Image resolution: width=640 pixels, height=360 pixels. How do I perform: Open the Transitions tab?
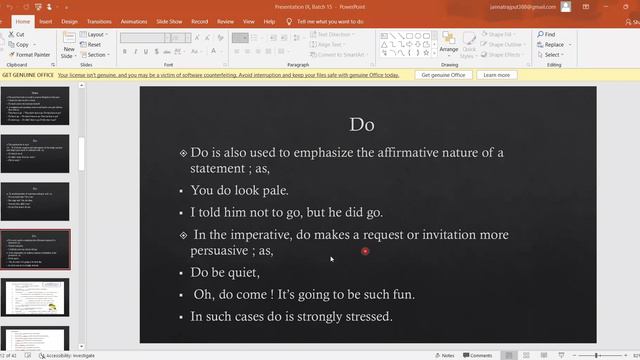pos(99,22)
